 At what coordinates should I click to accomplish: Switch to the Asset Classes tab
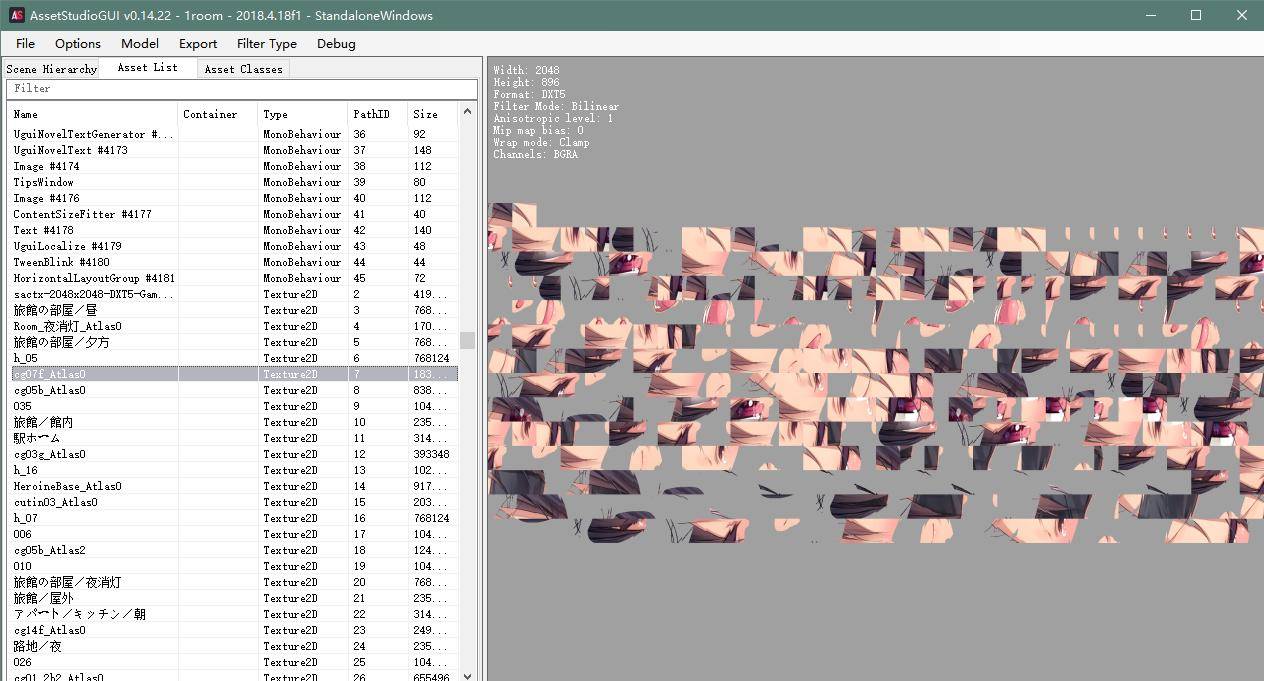[x=243, y=69]
